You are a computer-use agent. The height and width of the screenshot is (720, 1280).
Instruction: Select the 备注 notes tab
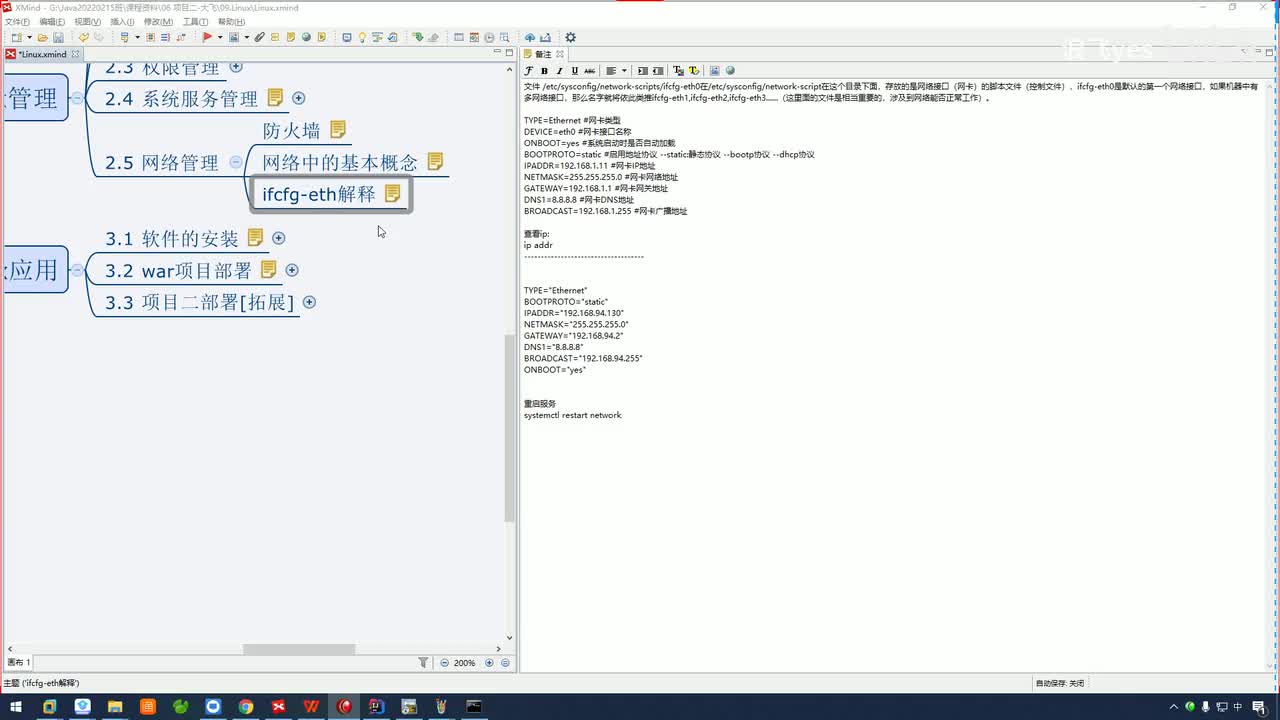tap(544, 54)
